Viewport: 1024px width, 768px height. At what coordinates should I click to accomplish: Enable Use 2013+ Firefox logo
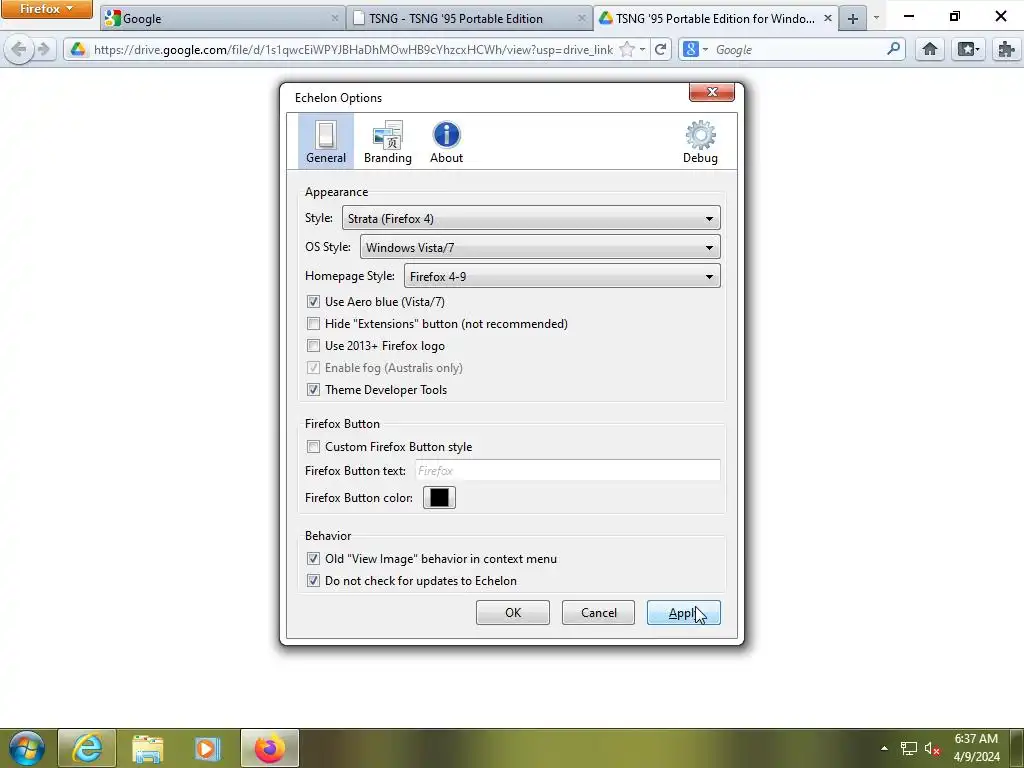pos(313,345)
